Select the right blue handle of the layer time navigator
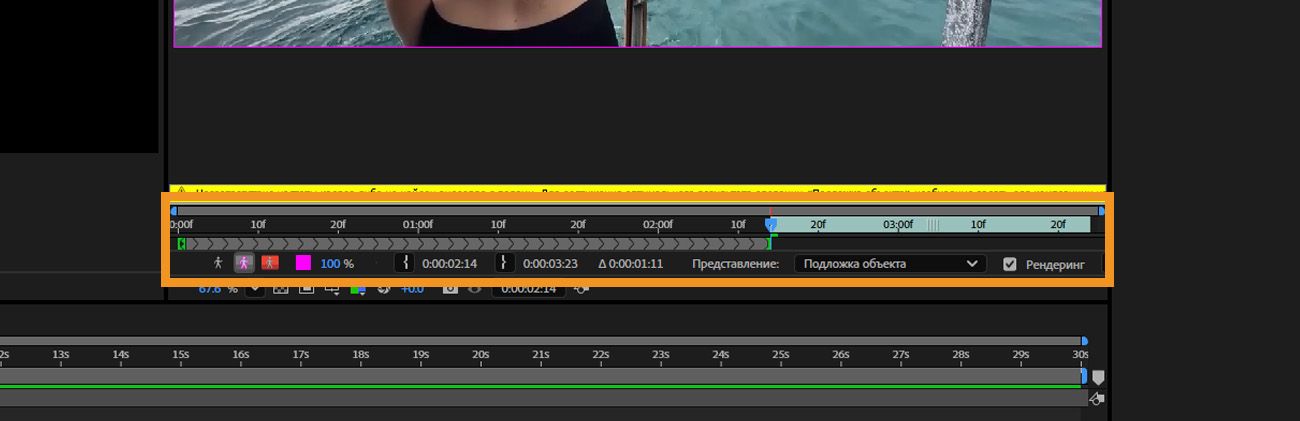1300x421 pixels. (x=1102, y=211)
